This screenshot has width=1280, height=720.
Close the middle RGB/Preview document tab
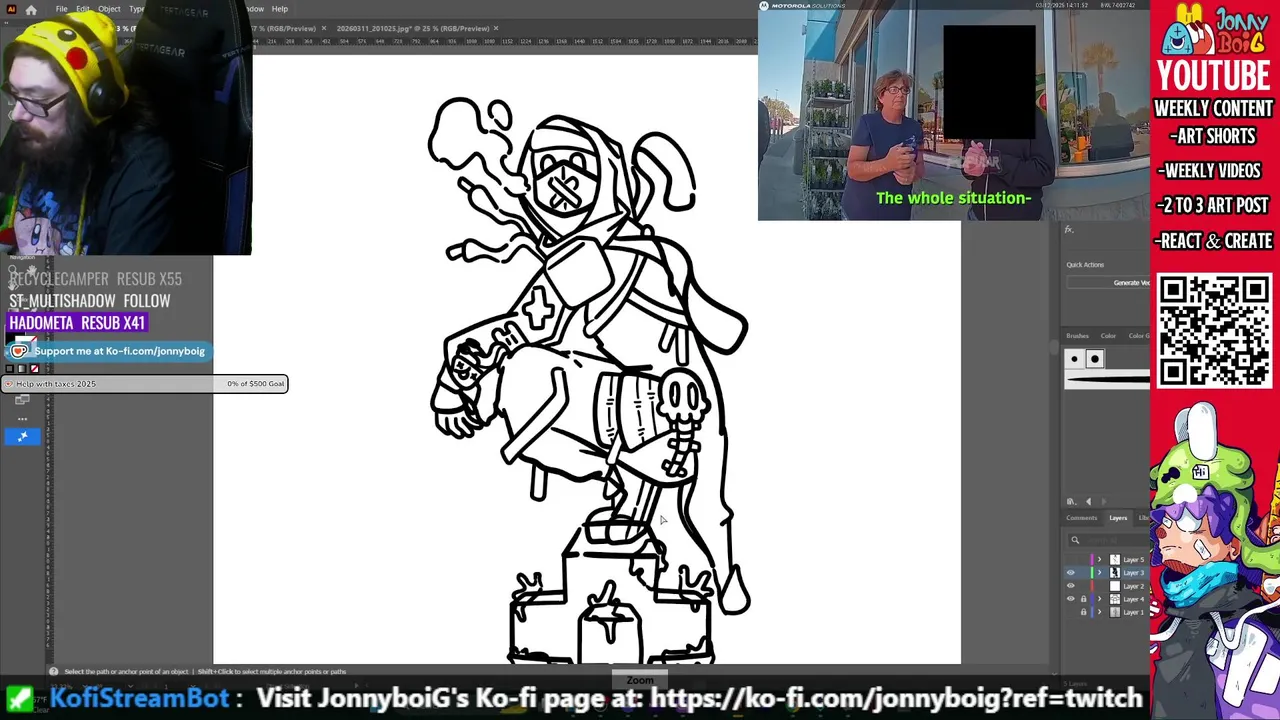(x=324, y=28)
